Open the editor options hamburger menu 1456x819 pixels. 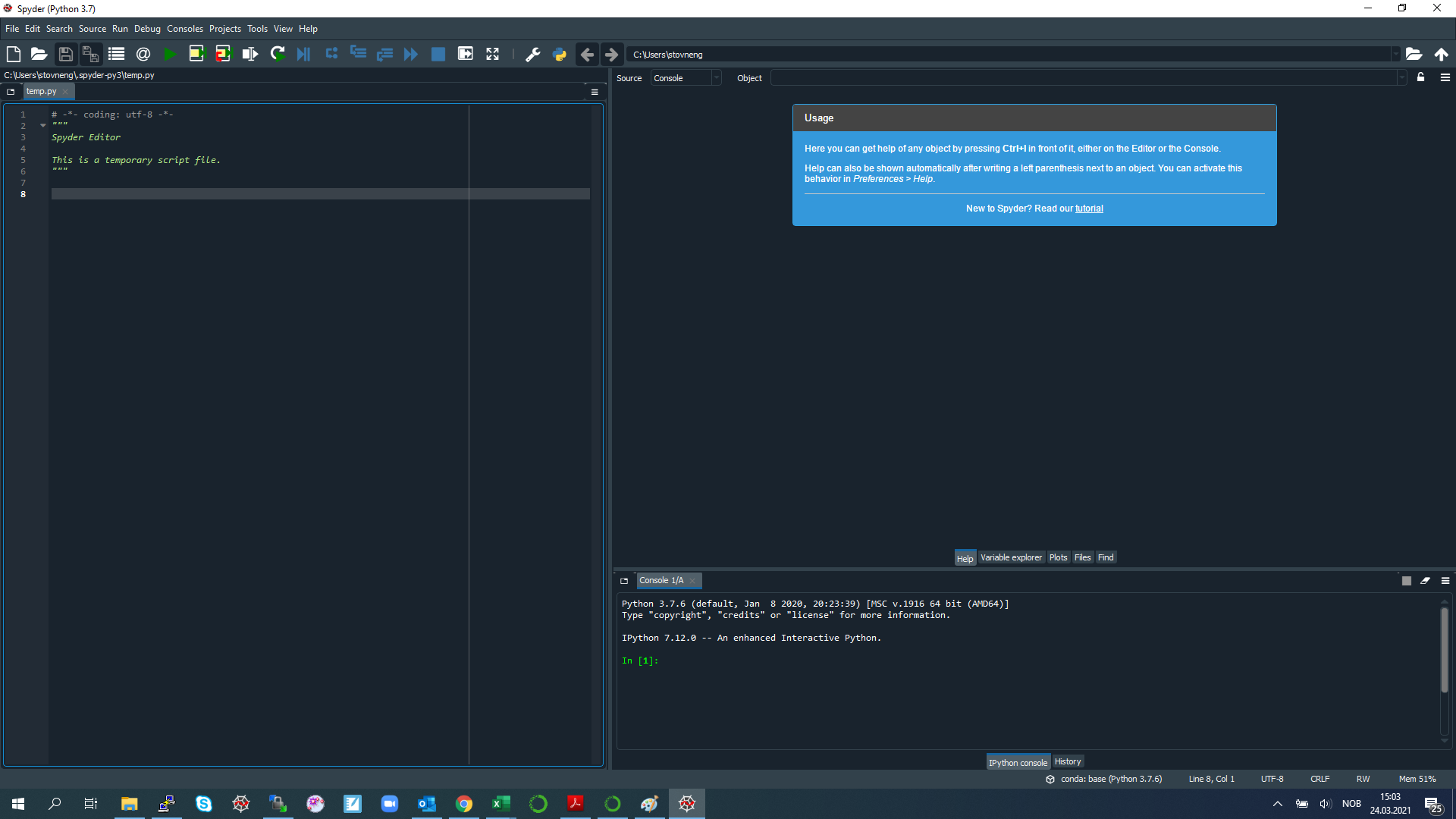coord(595,92)
